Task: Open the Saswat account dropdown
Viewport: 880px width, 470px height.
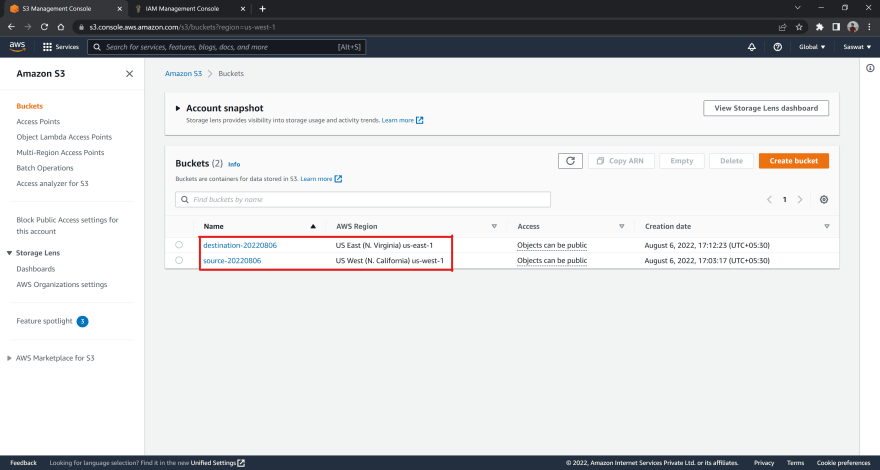Action: coord(857,47)
